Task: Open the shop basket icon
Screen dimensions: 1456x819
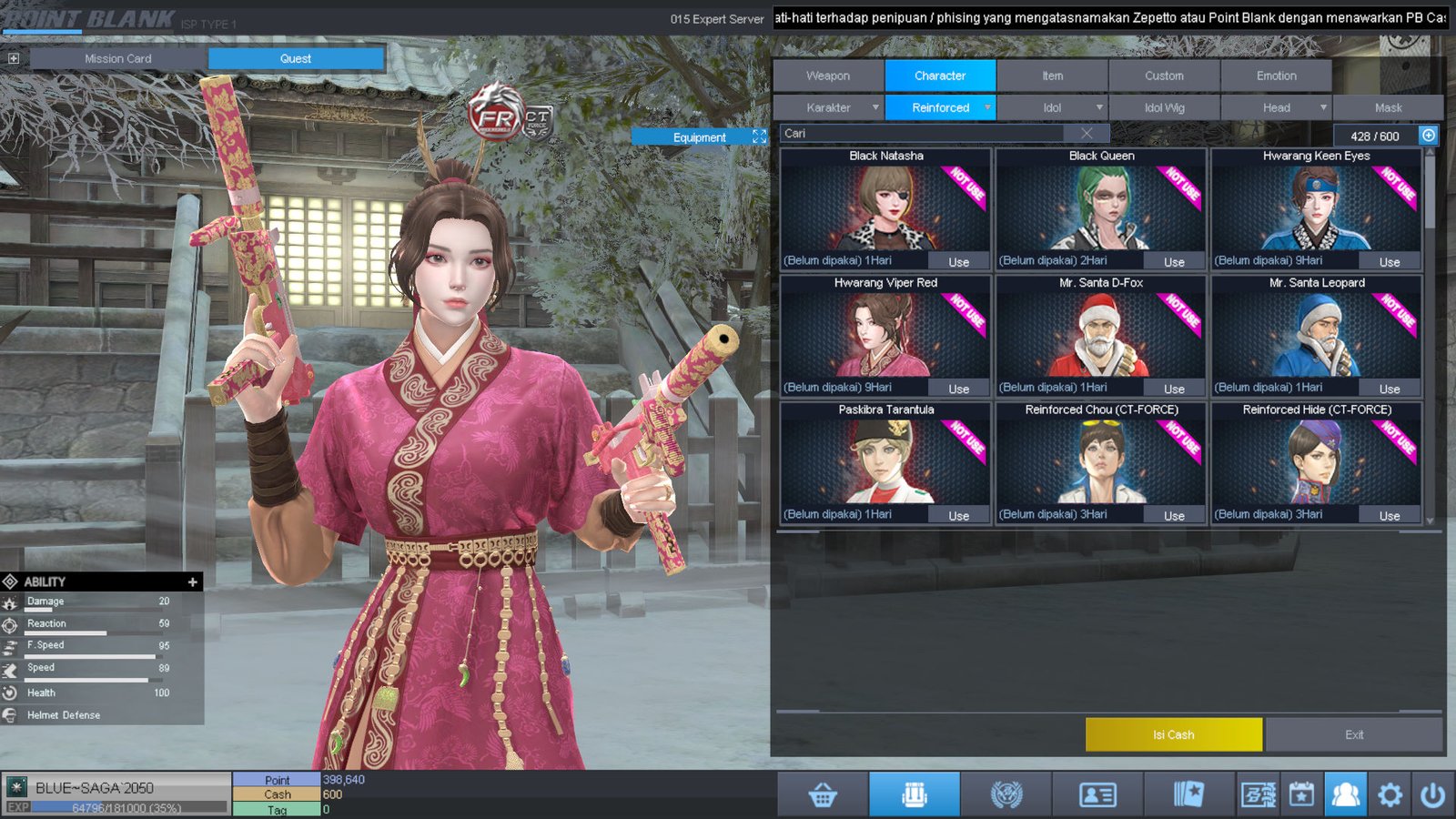Action: (823, 795)
